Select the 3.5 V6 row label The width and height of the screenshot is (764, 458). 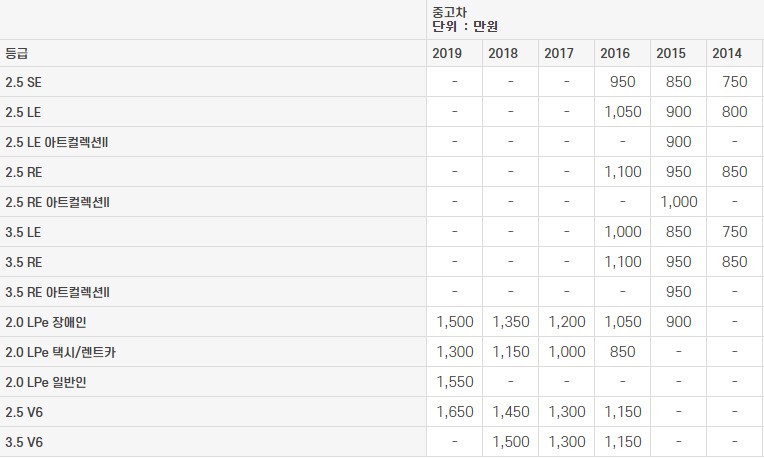tap(24, 442)
